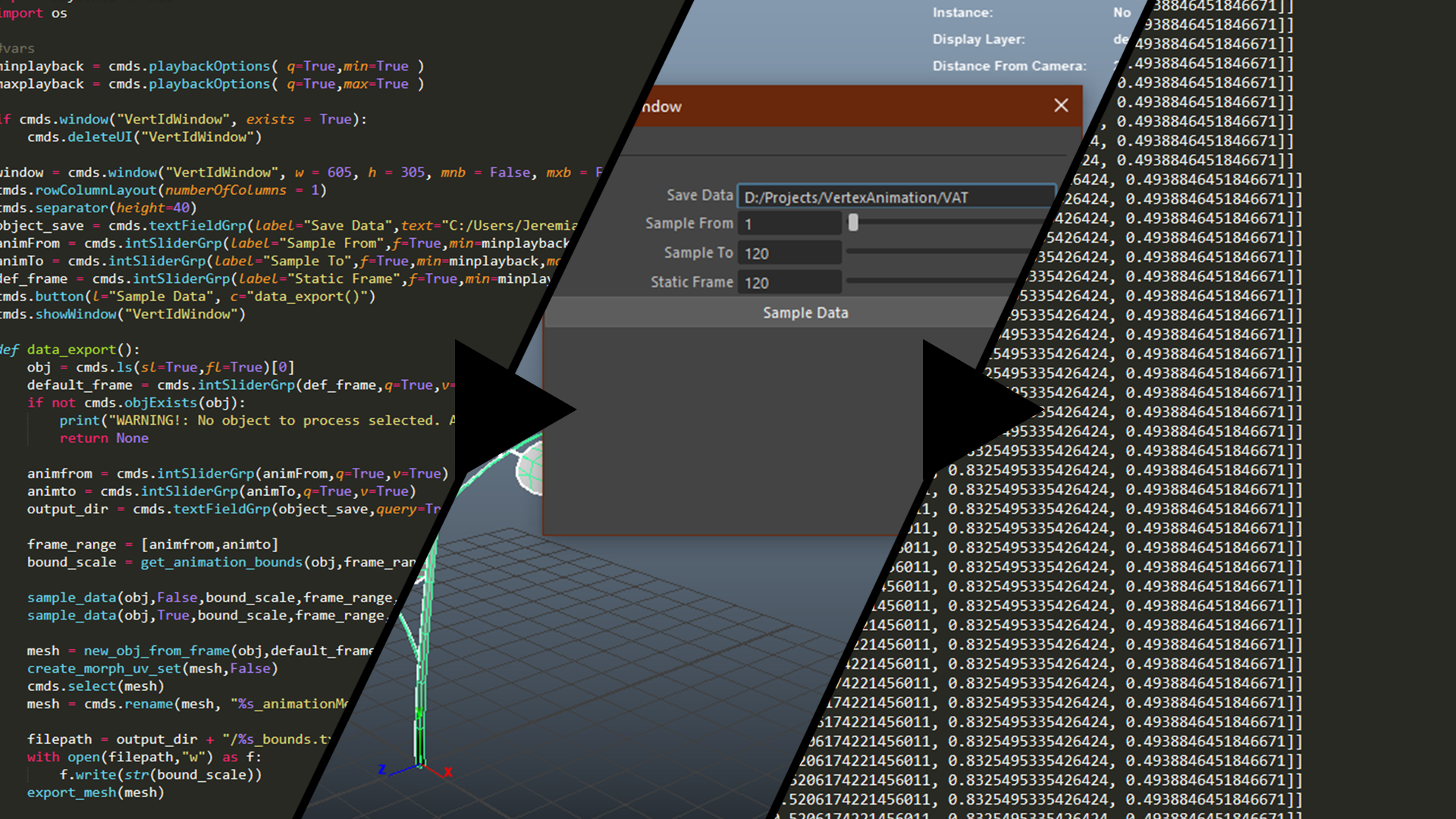Click the Sample From number field
The width and height of the screenshot is (1456, 819).
point(789,224)
